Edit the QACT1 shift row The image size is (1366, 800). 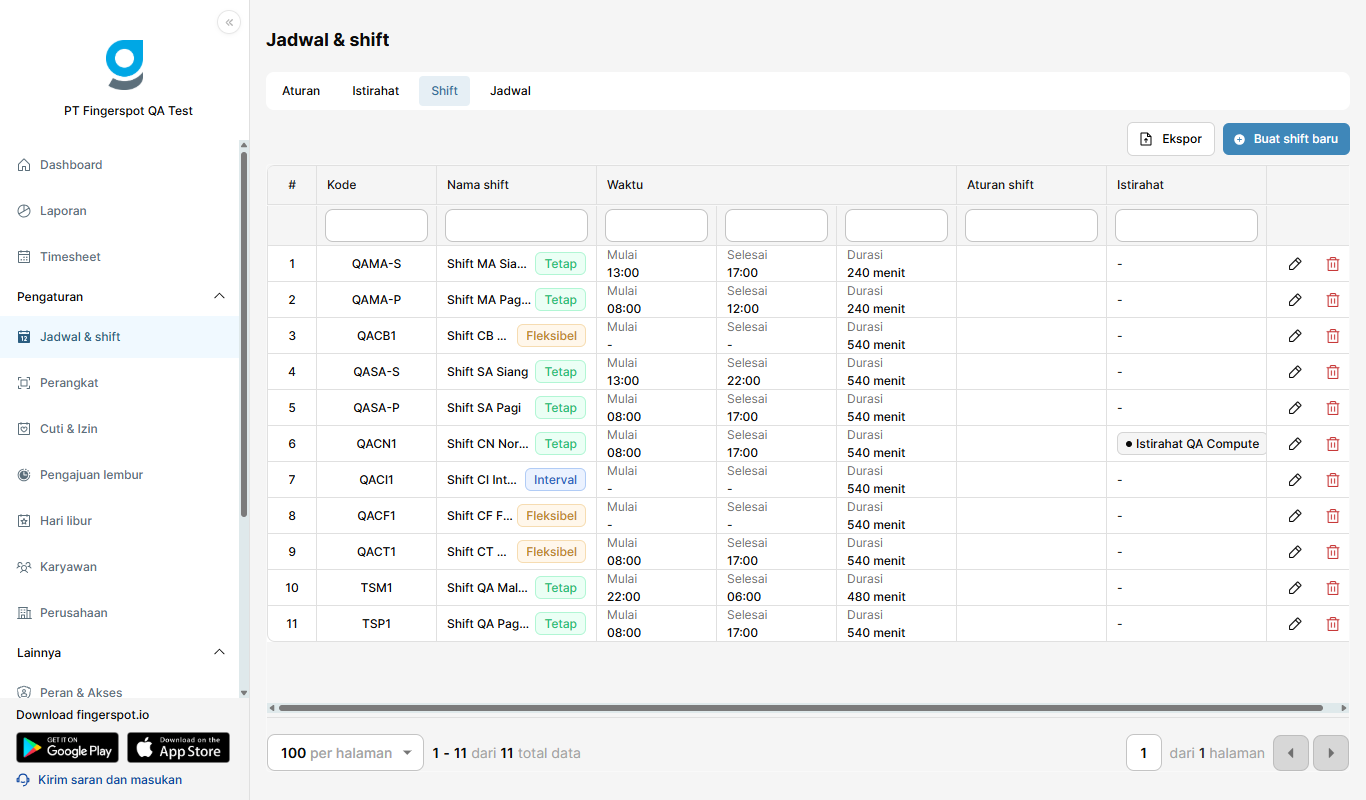coord(1295,552)
